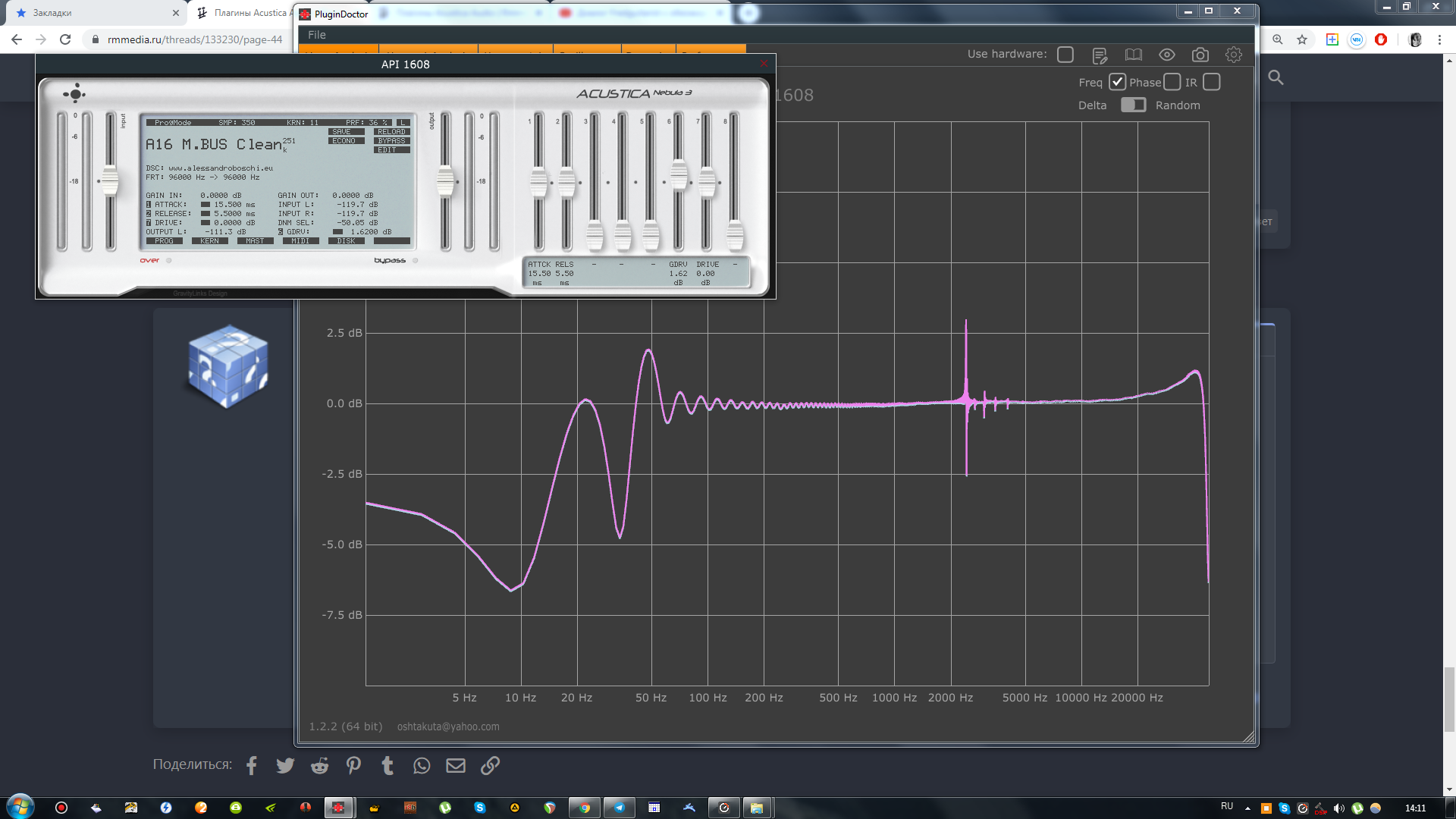Open the Chrome three-dot menu
This screenshot has width=1456, height=819.
[x=1439, y=39]
